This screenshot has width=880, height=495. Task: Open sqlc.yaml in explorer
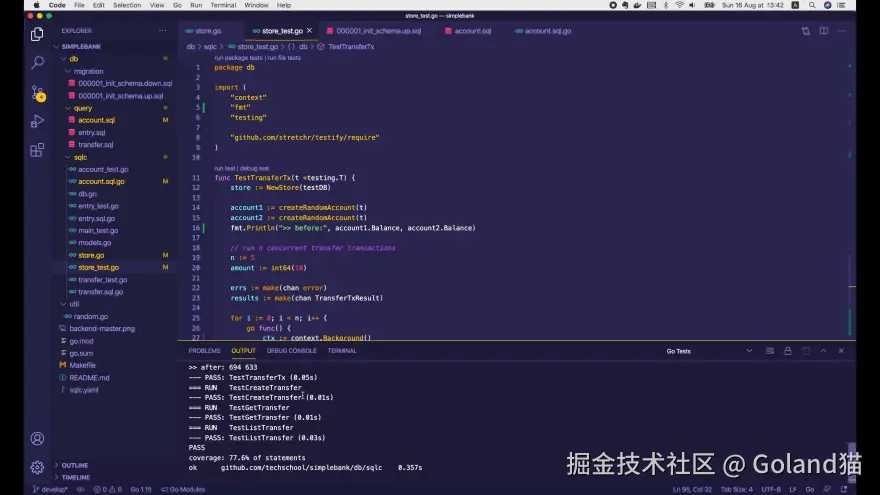point(84,390)
